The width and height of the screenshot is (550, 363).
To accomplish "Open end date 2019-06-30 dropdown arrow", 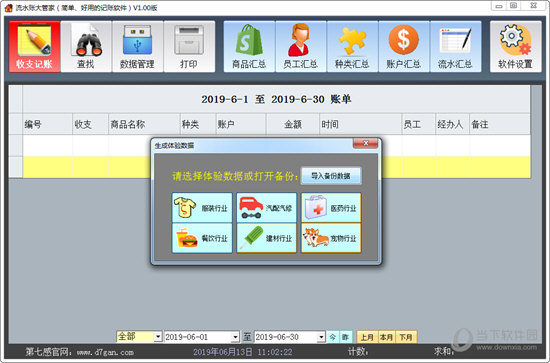I will [x=321, y=337].
